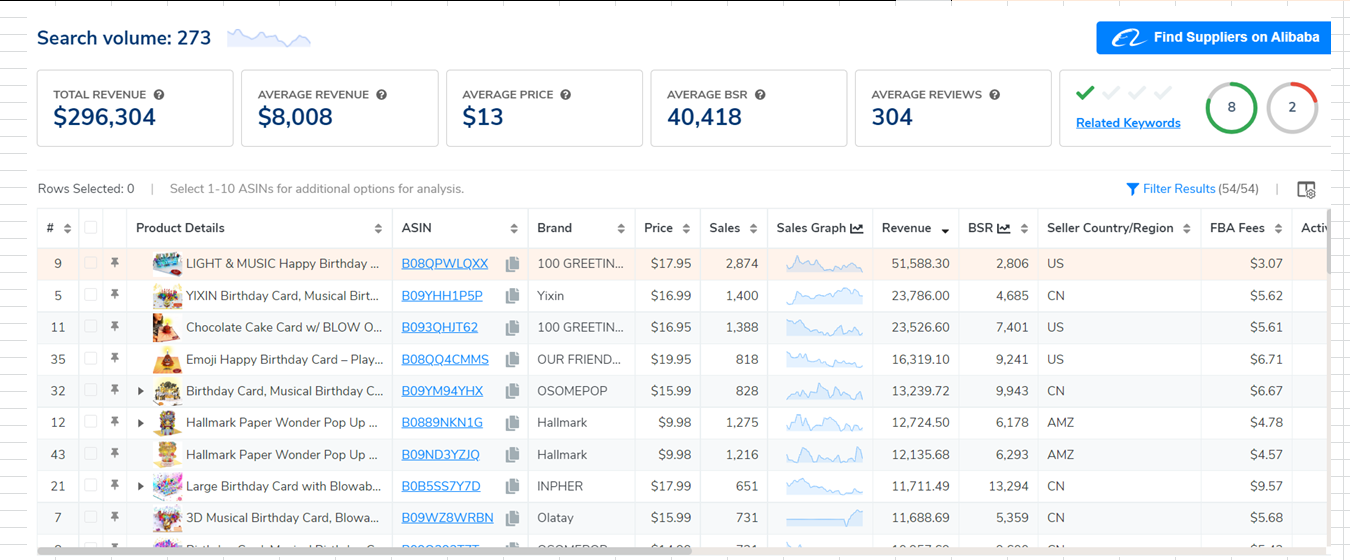The width and height of the screenshot is (1350, 560).
Task: Sort by Revenue descending arrow
Action: tap(945, 230)
